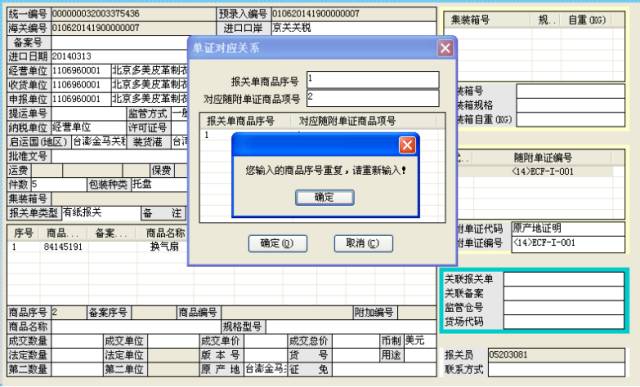The image size is (640, 387).
Task: Click the 联系方式 field
Action: [556, 369]
